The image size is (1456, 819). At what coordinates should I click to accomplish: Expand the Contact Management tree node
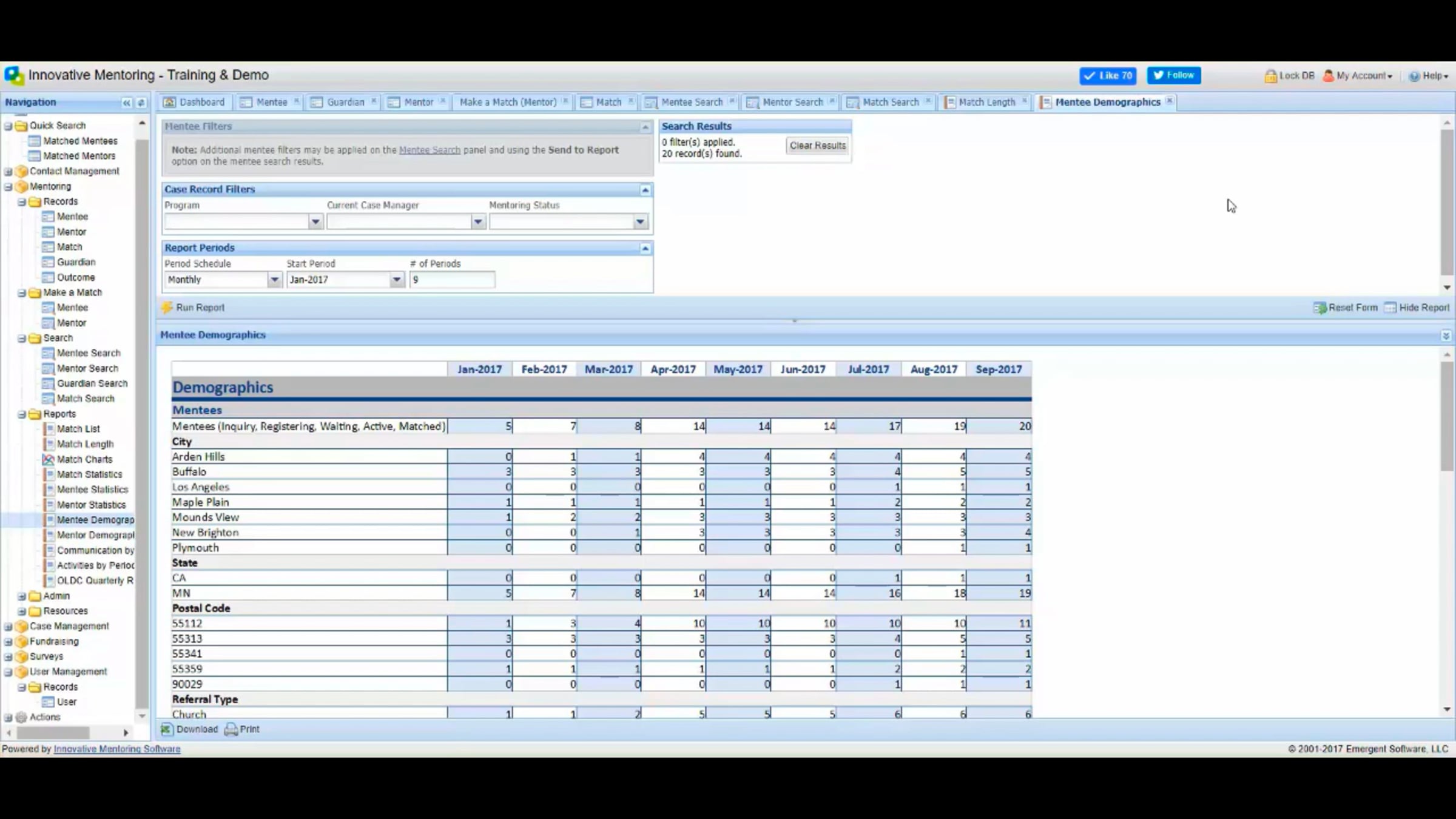coord(8,172)
